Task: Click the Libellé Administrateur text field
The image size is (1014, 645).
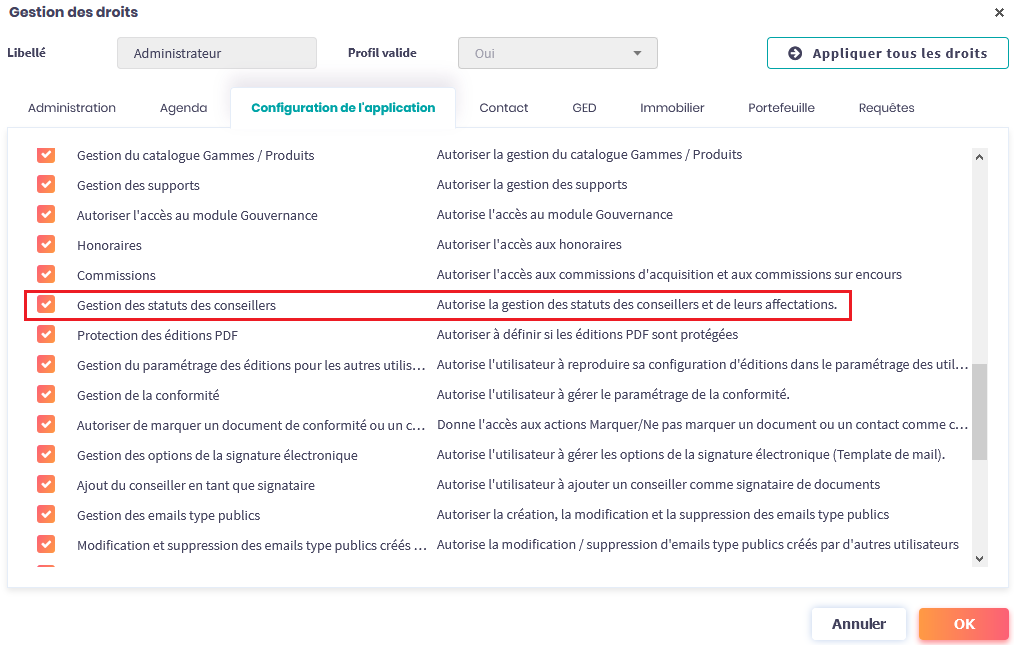Action: [x=216, y=53]
